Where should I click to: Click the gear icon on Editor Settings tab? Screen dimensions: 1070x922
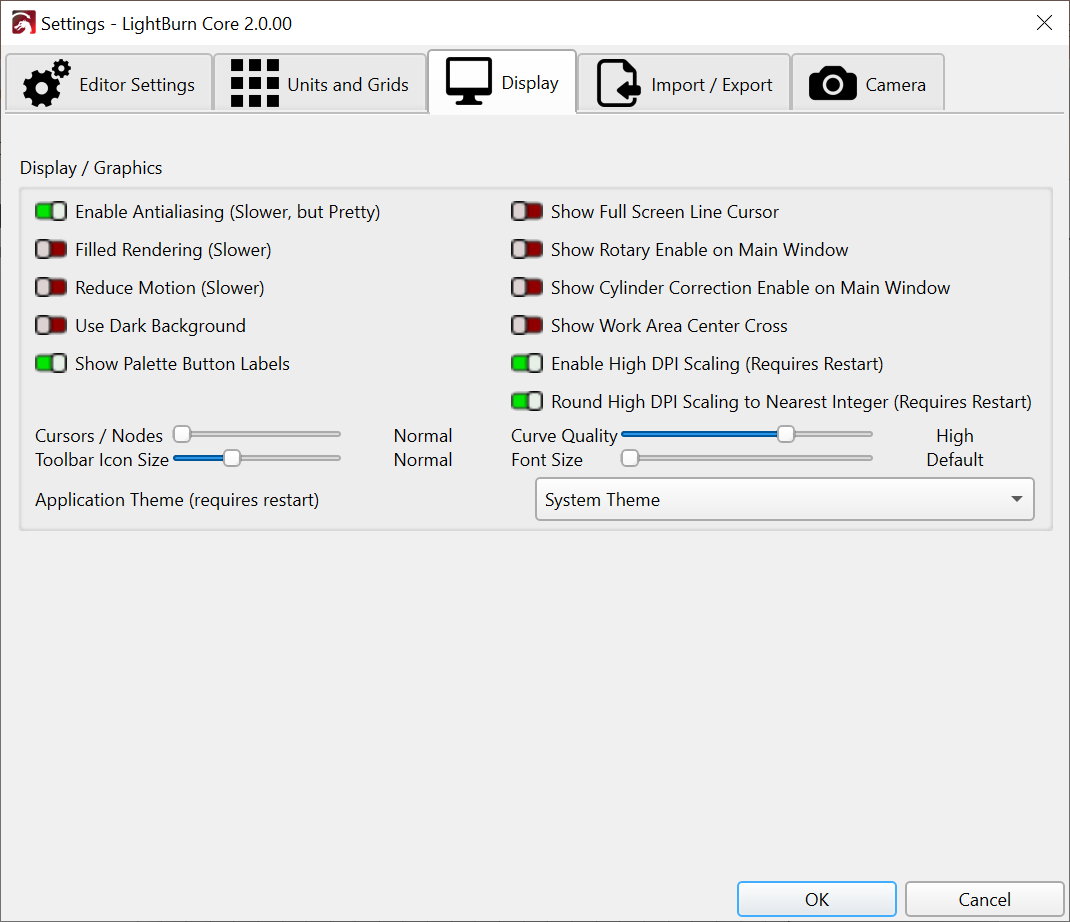[46, 84]
